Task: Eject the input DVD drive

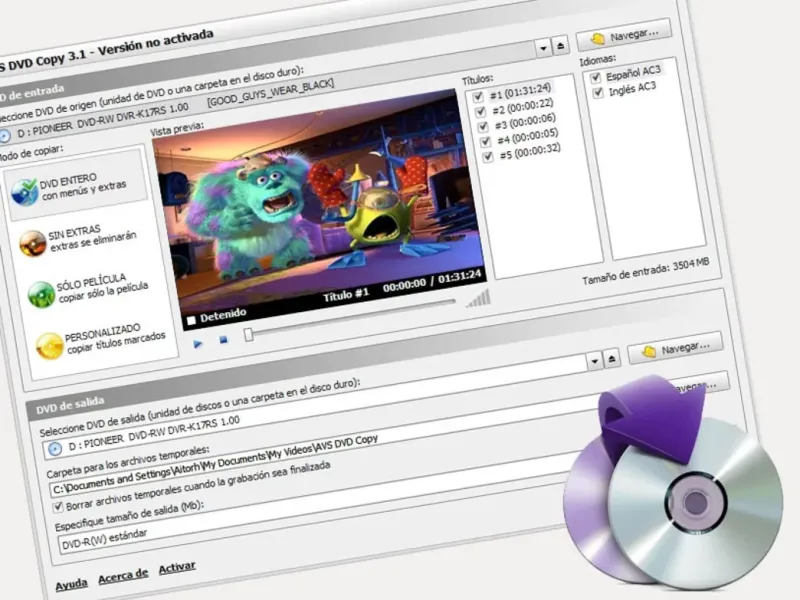Action: pyautogui.click(x=561, y=46)
